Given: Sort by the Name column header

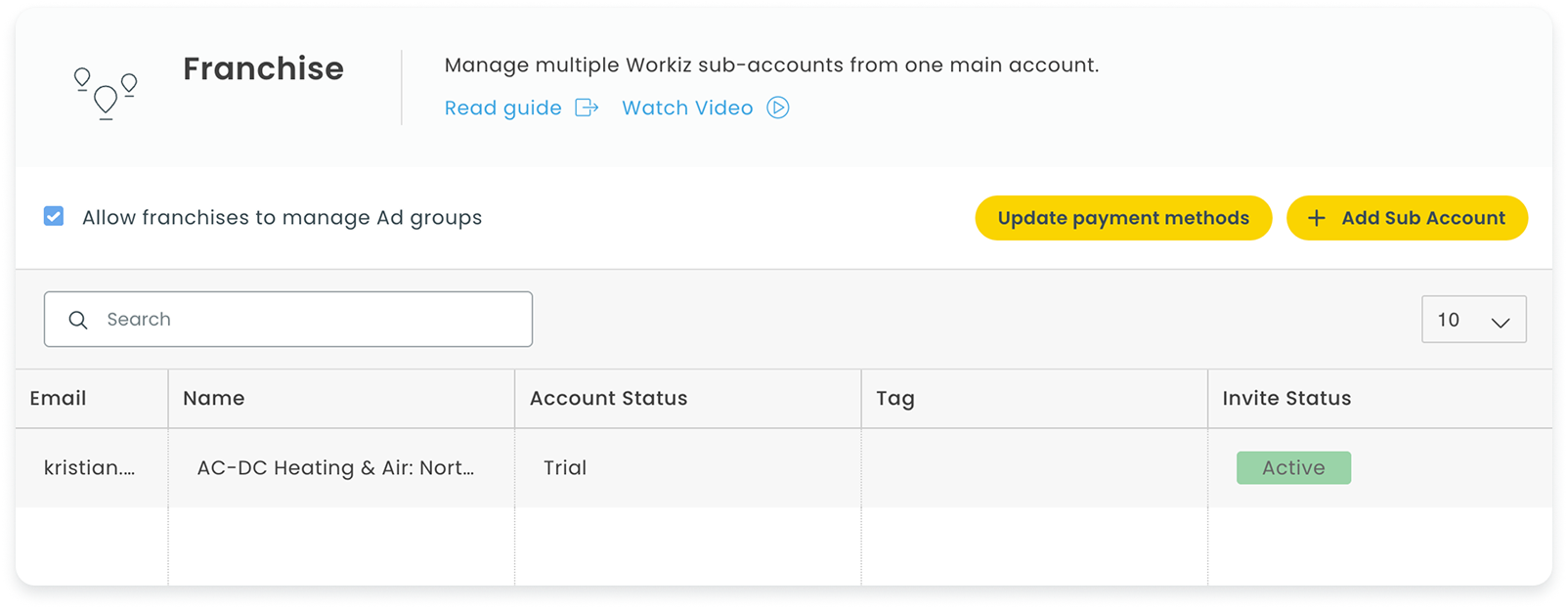Looking at the screenshot, I should [x=213, y=398].
